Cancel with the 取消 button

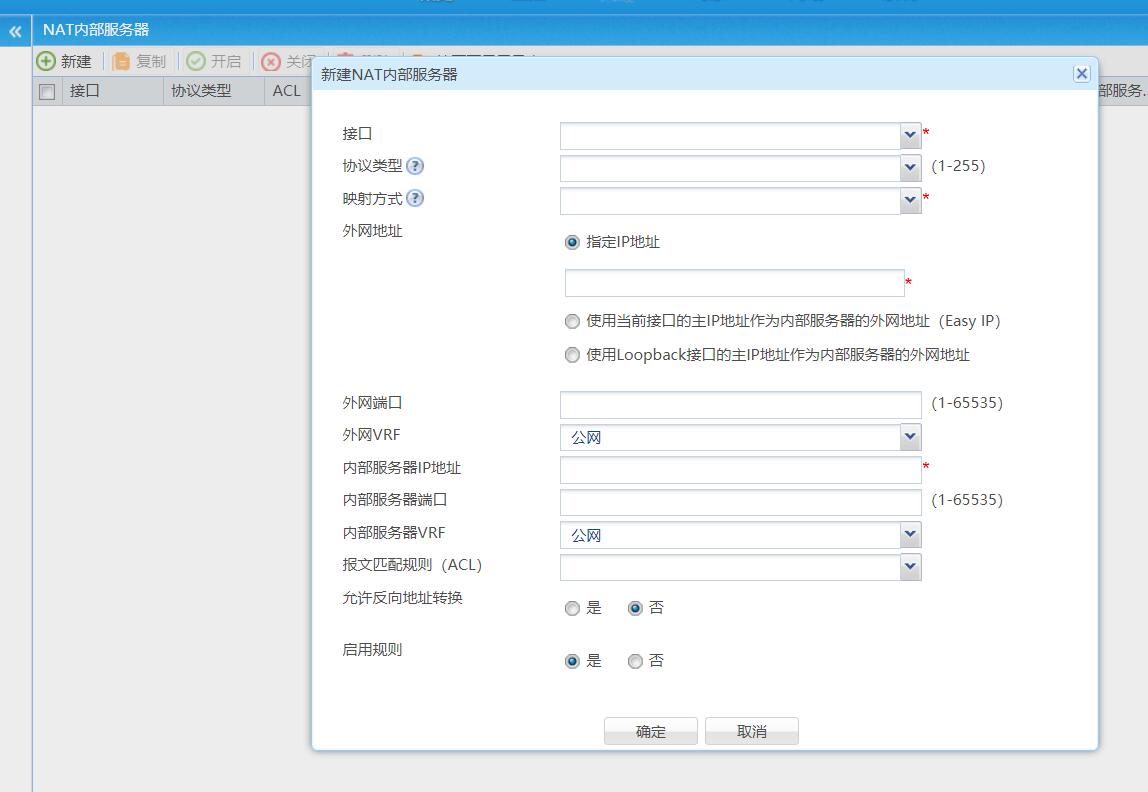751,731
